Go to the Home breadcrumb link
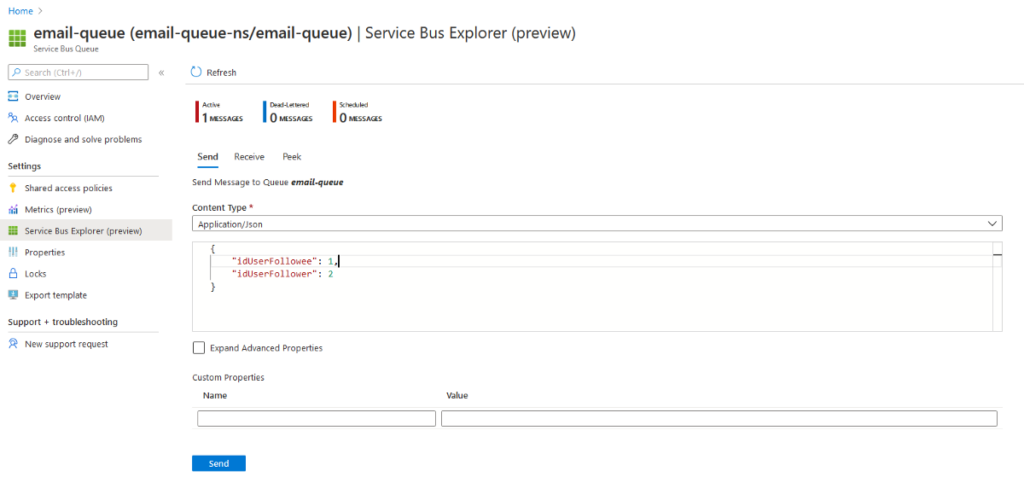 (x=18, y=11)
